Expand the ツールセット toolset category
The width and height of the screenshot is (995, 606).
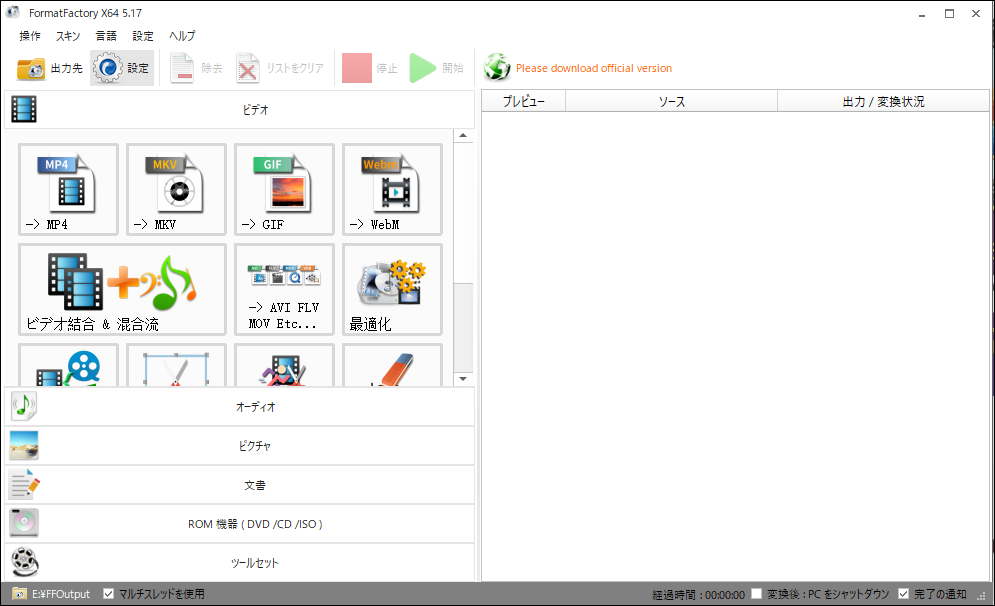[x=240, y=562]
